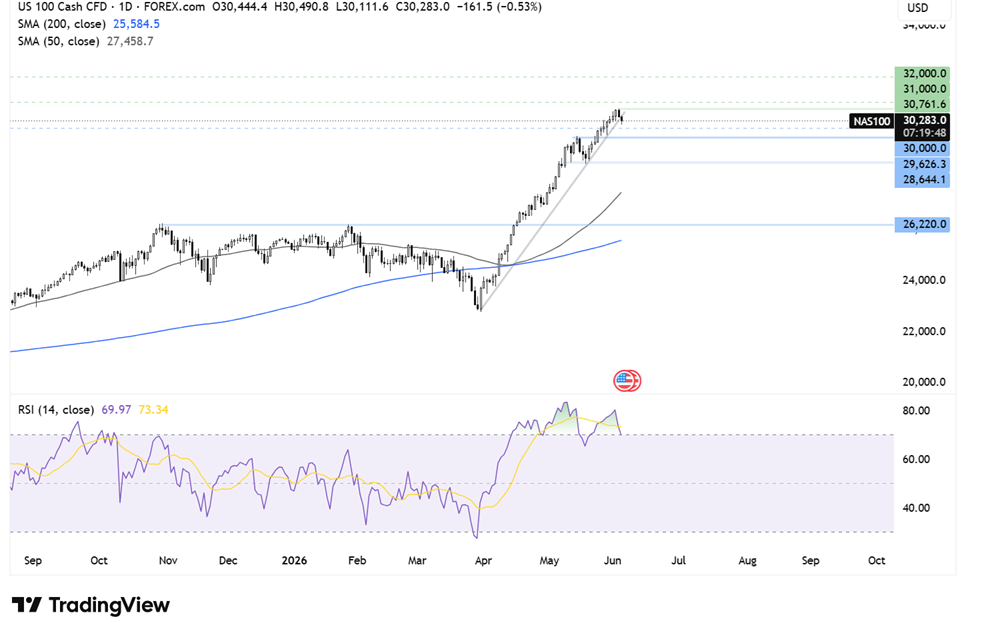Click the 28,644.1 support level label

922,180
